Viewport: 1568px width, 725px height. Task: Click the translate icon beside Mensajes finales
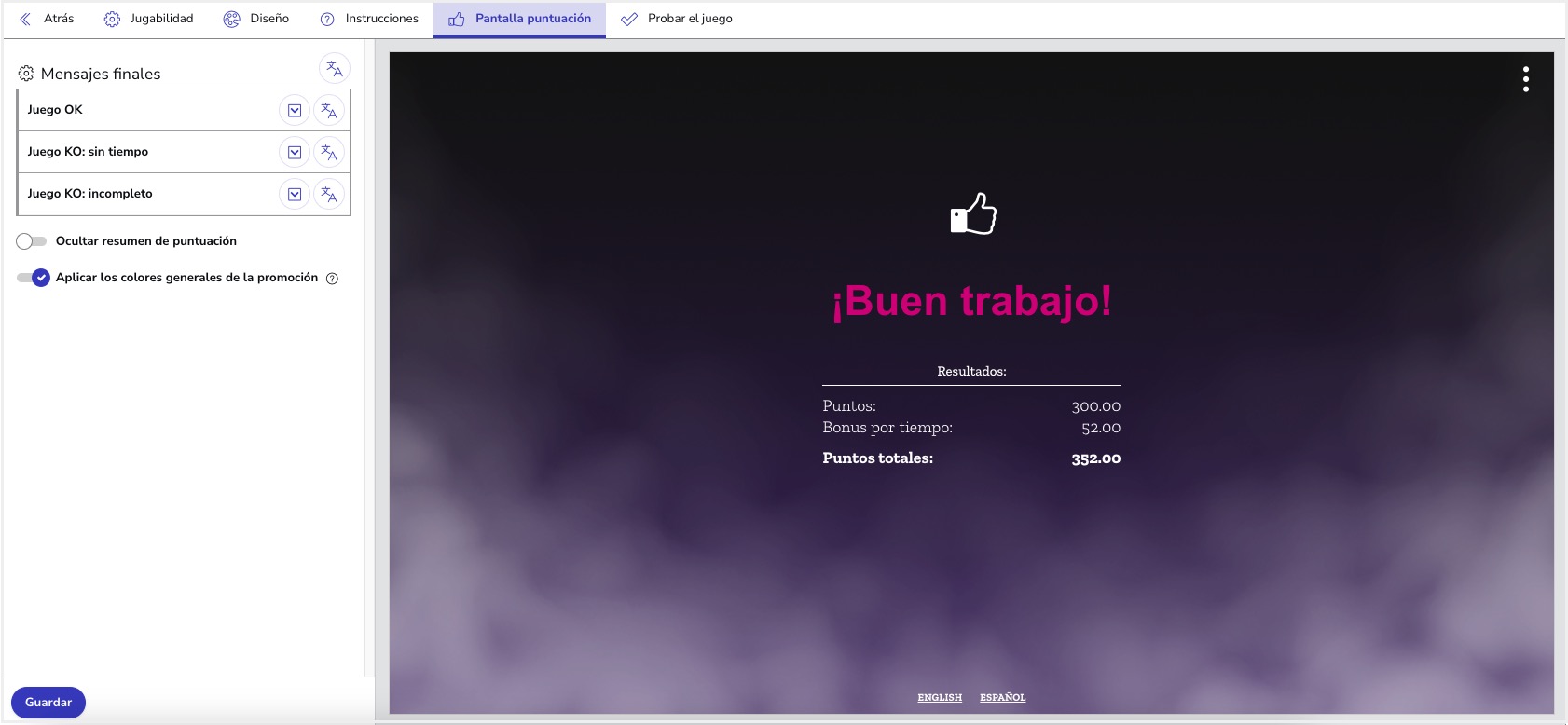point(335,69)
